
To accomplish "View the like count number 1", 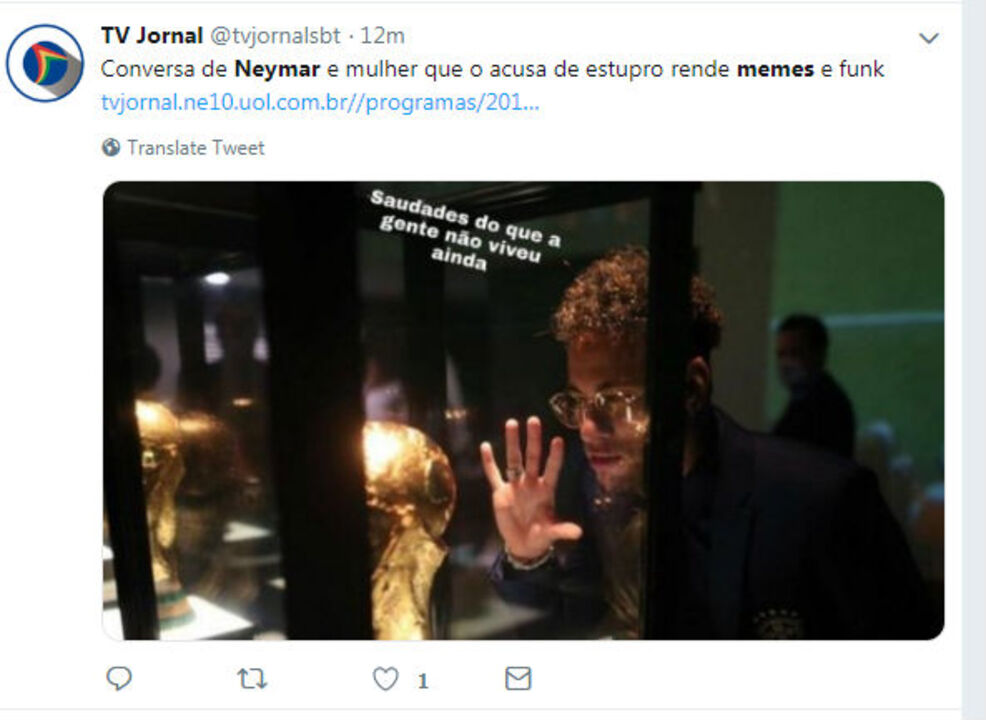I will tap(423, 680).
